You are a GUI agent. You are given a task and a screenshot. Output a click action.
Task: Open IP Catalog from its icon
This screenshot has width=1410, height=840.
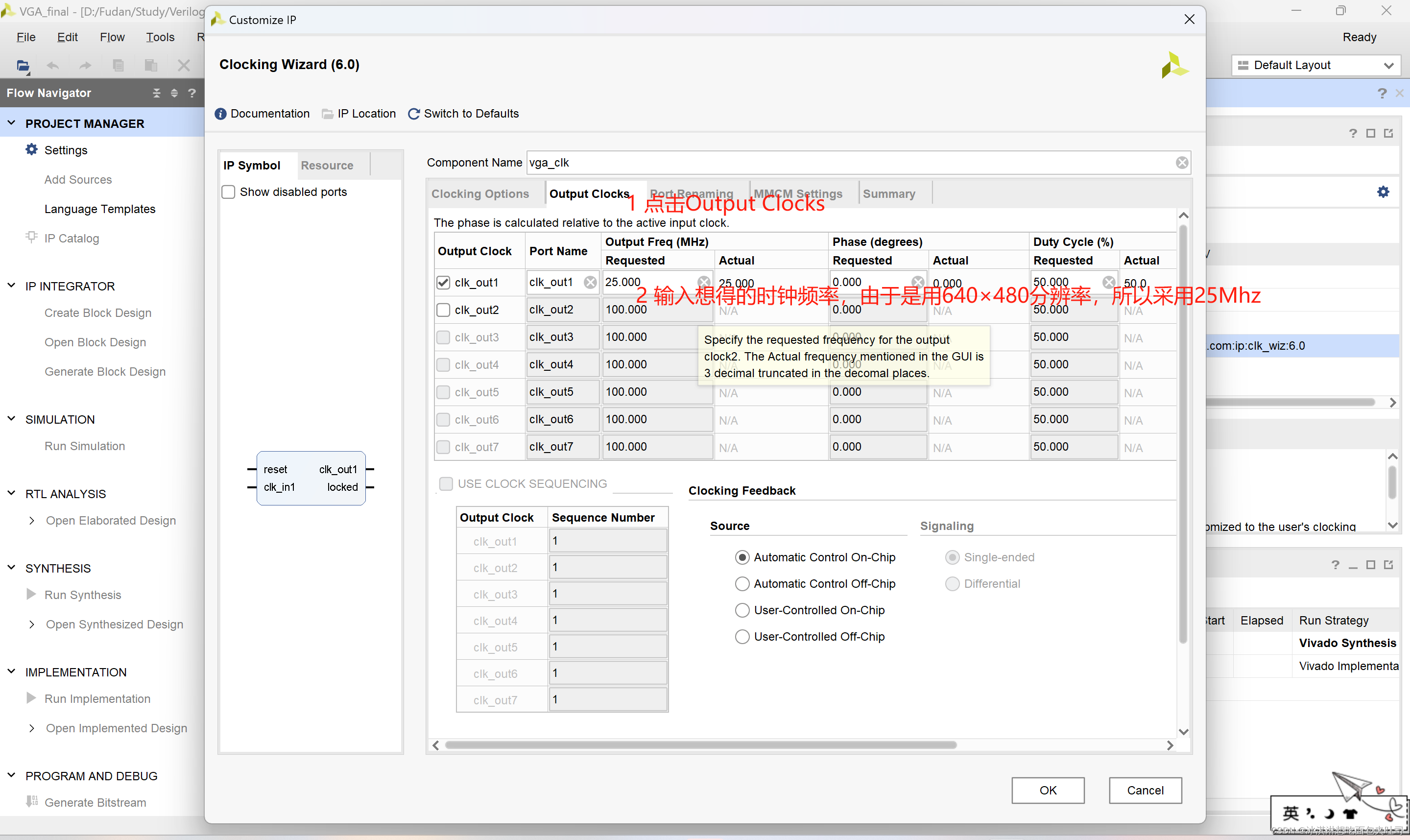31,238
